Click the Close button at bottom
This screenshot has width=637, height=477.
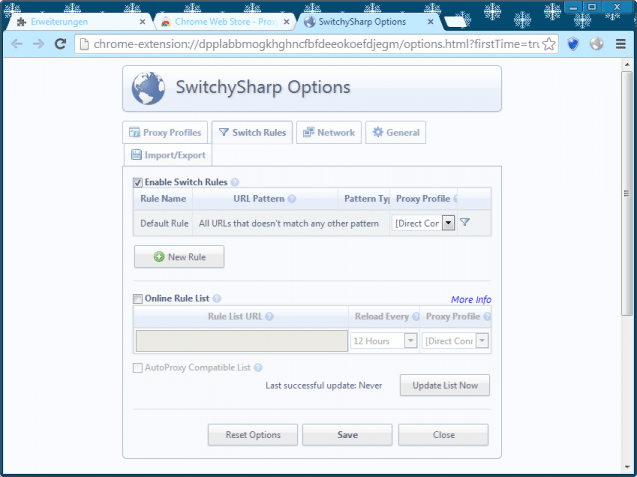[x=443, y=435]
